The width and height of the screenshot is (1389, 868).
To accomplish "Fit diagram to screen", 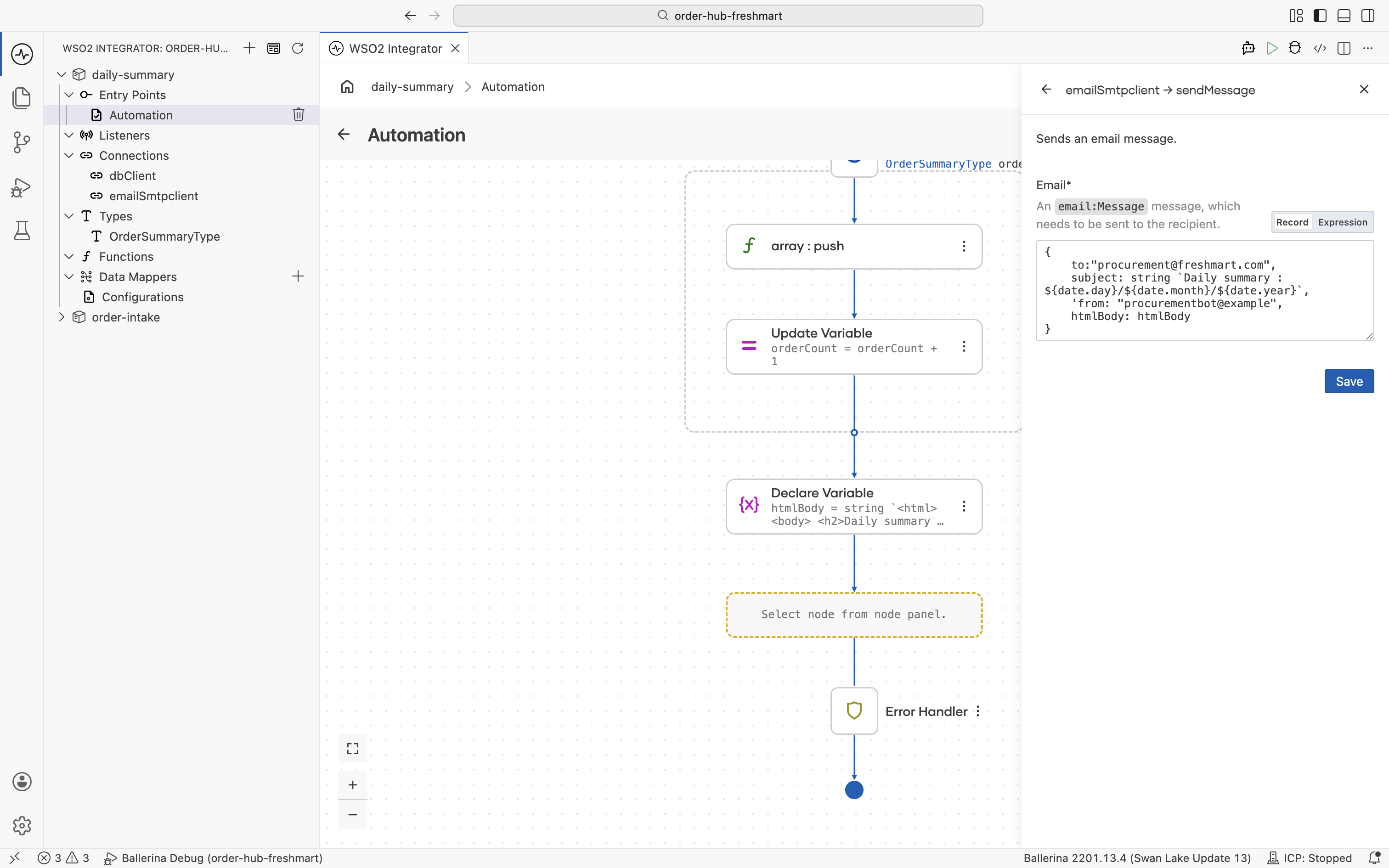I will point(352,749).
